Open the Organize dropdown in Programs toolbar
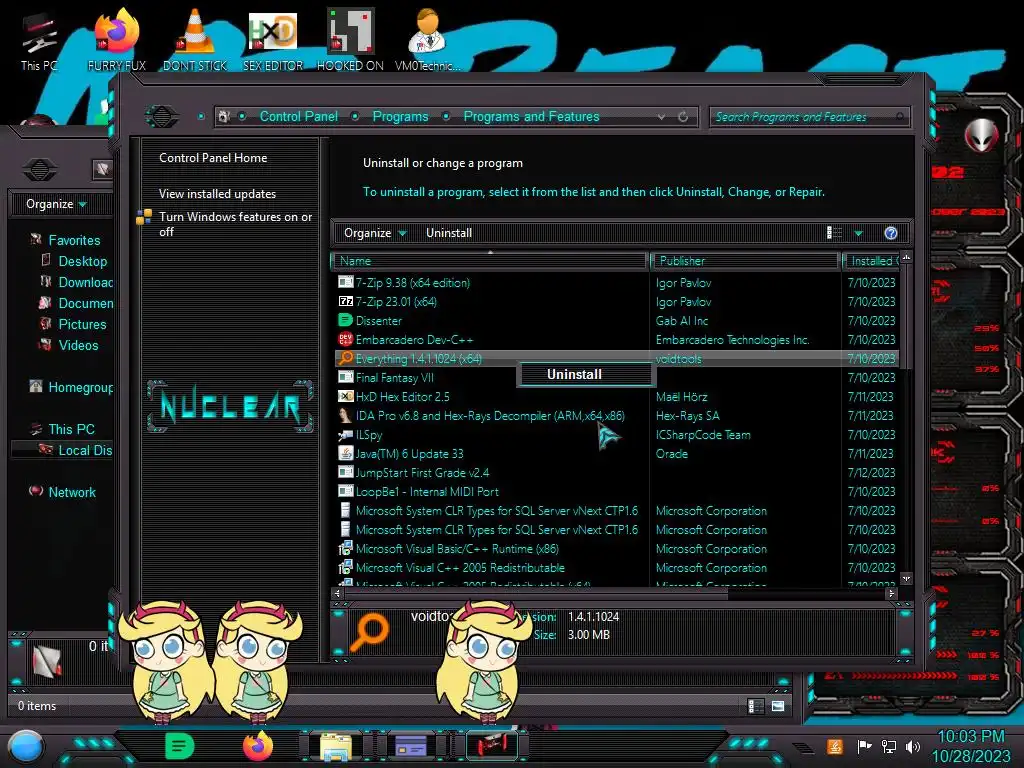This screenshot has height=768, width=1024. pyautogui.click(x=375, y=233)
